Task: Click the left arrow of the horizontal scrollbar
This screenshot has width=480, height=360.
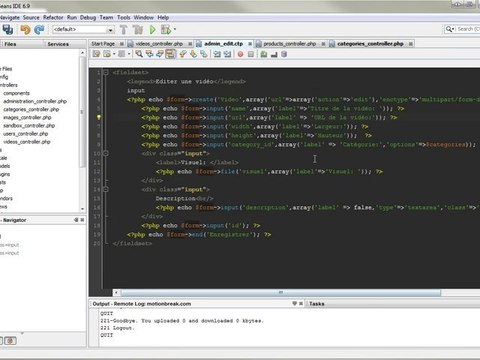Action: 116,293
